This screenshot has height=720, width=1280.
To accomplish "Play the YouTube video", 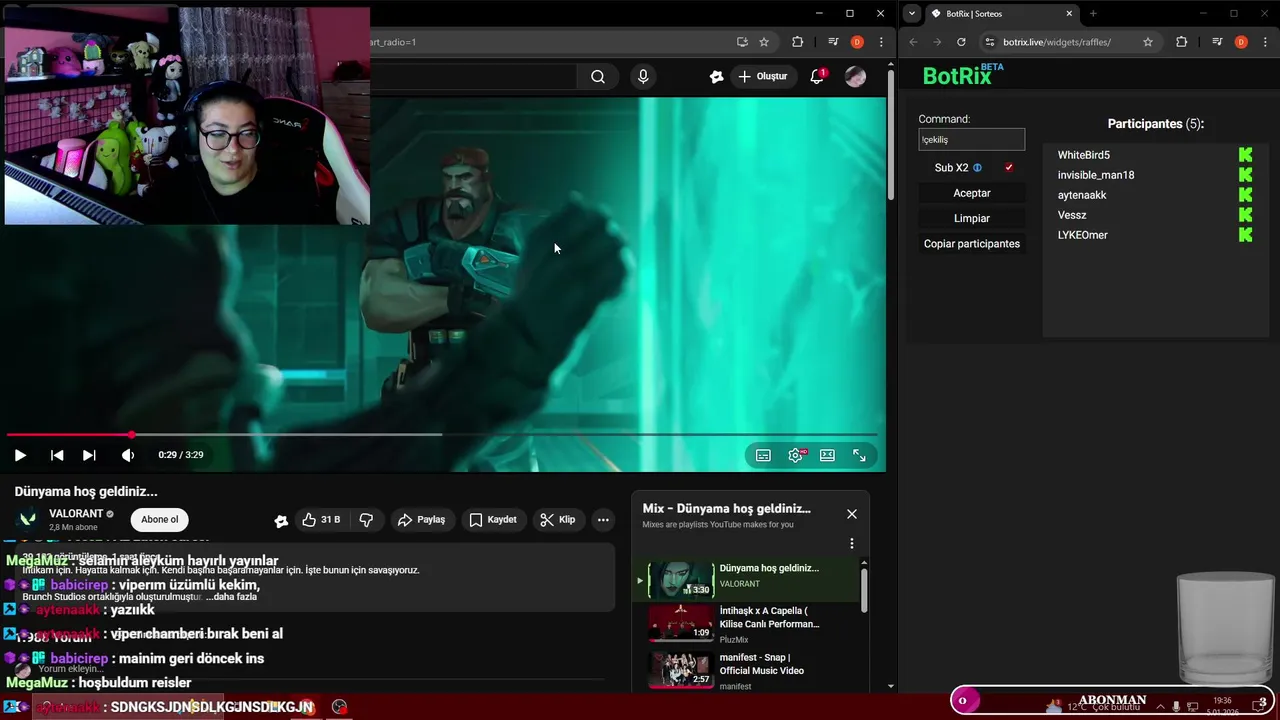I will click(x=20, y=455).
